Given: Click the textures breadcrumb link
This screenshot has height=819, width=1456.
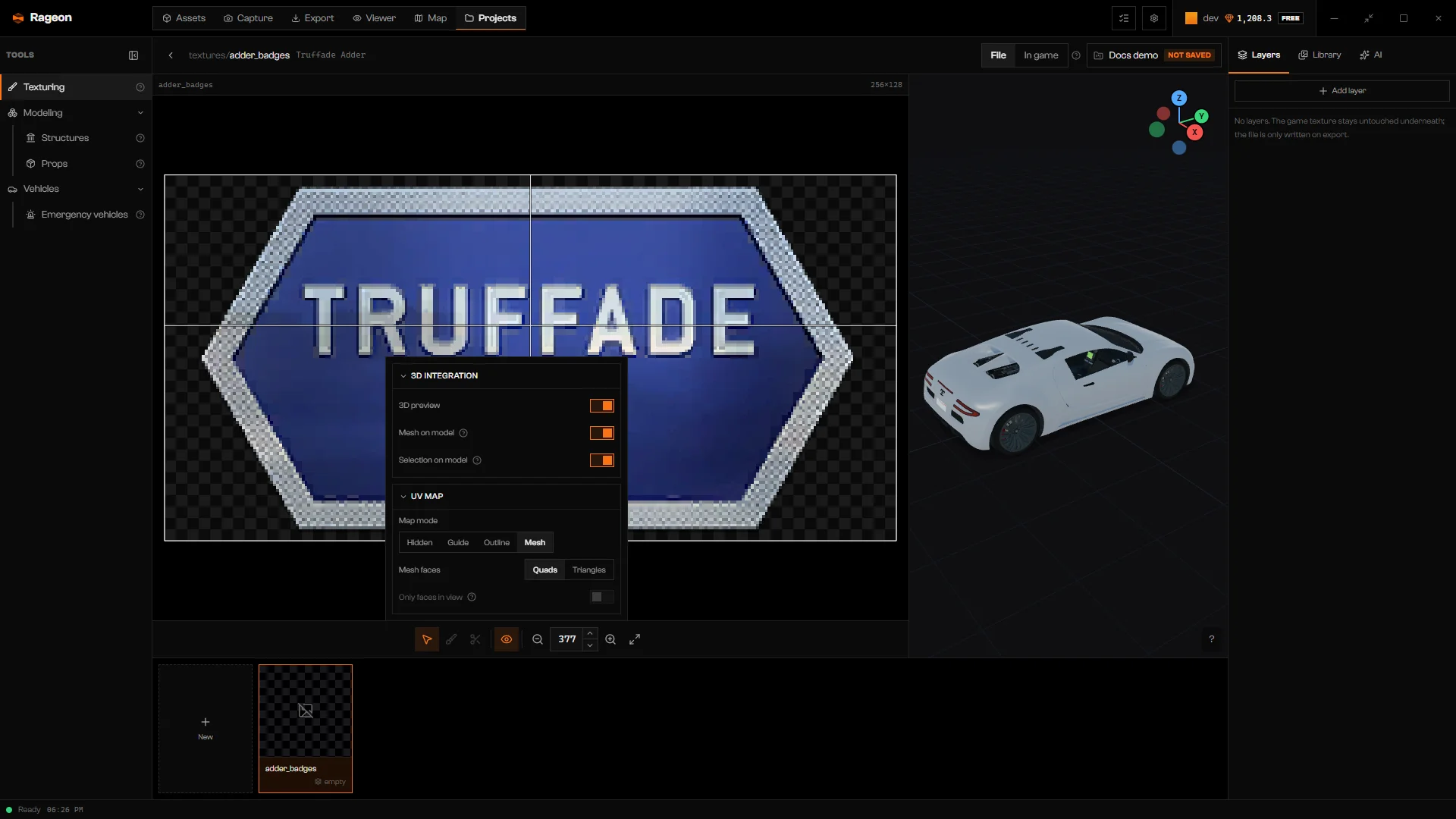Looking at the screenshot, I should click(x=206, y=55).
